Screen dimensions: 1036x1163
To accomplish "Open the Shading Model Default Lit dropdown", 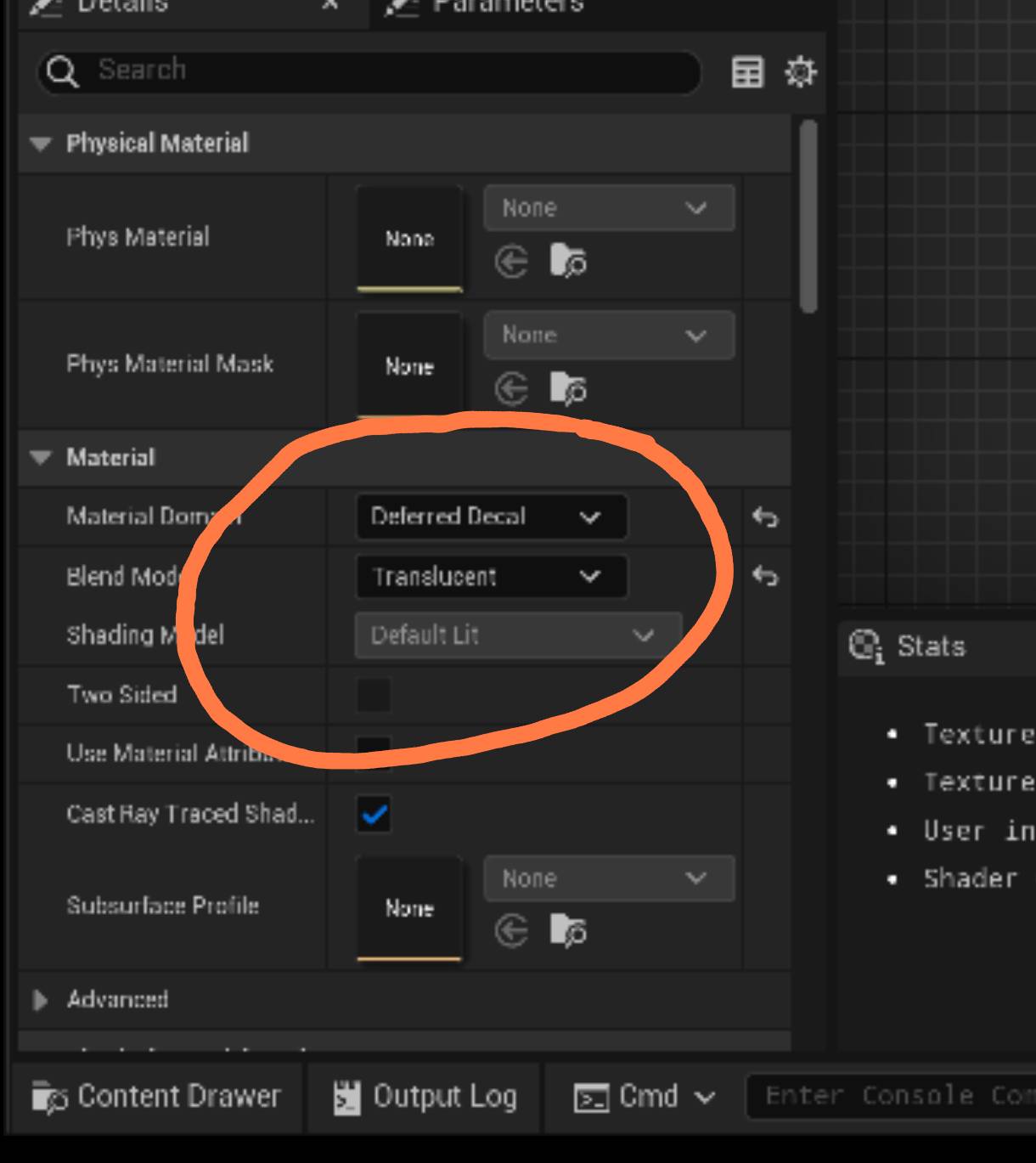I will coord(518,635).
